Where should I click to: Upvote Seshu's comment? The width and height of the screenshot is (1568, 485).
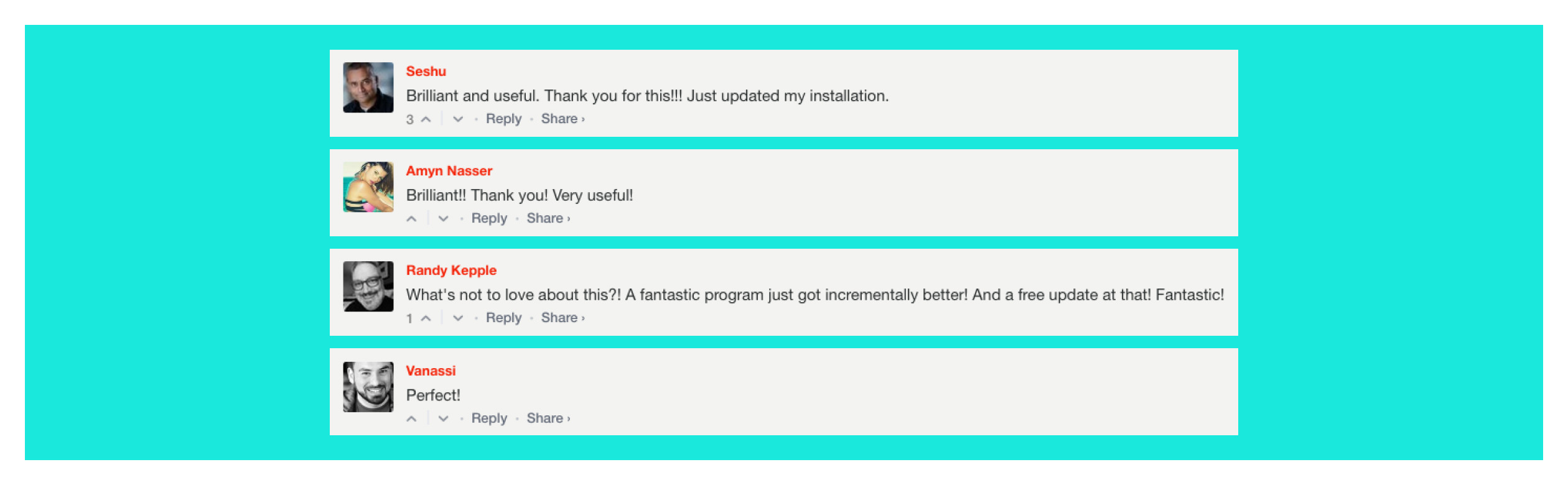point(426,119)
